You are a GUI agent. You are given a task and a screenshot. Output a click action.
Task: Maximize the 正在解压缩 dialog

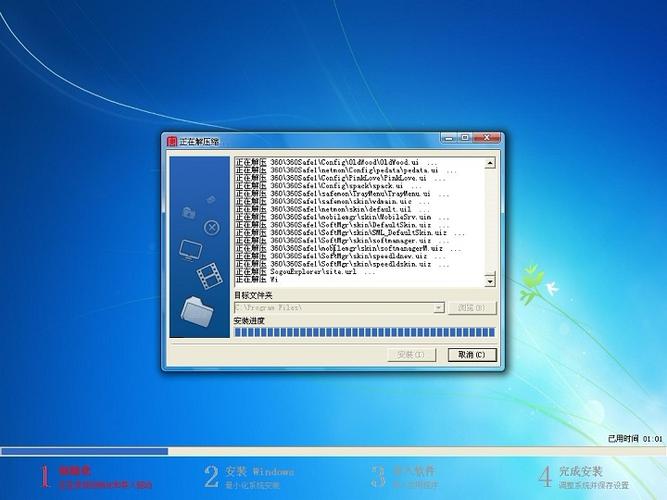465,138
